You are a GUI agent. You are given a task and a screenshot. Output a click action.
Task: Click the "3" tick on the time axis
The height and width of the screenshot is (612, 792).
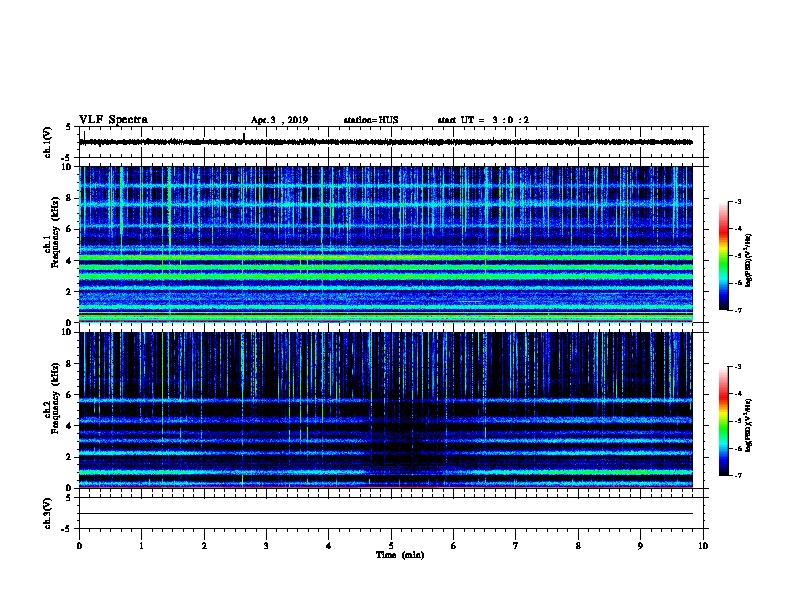click(266, 546)
